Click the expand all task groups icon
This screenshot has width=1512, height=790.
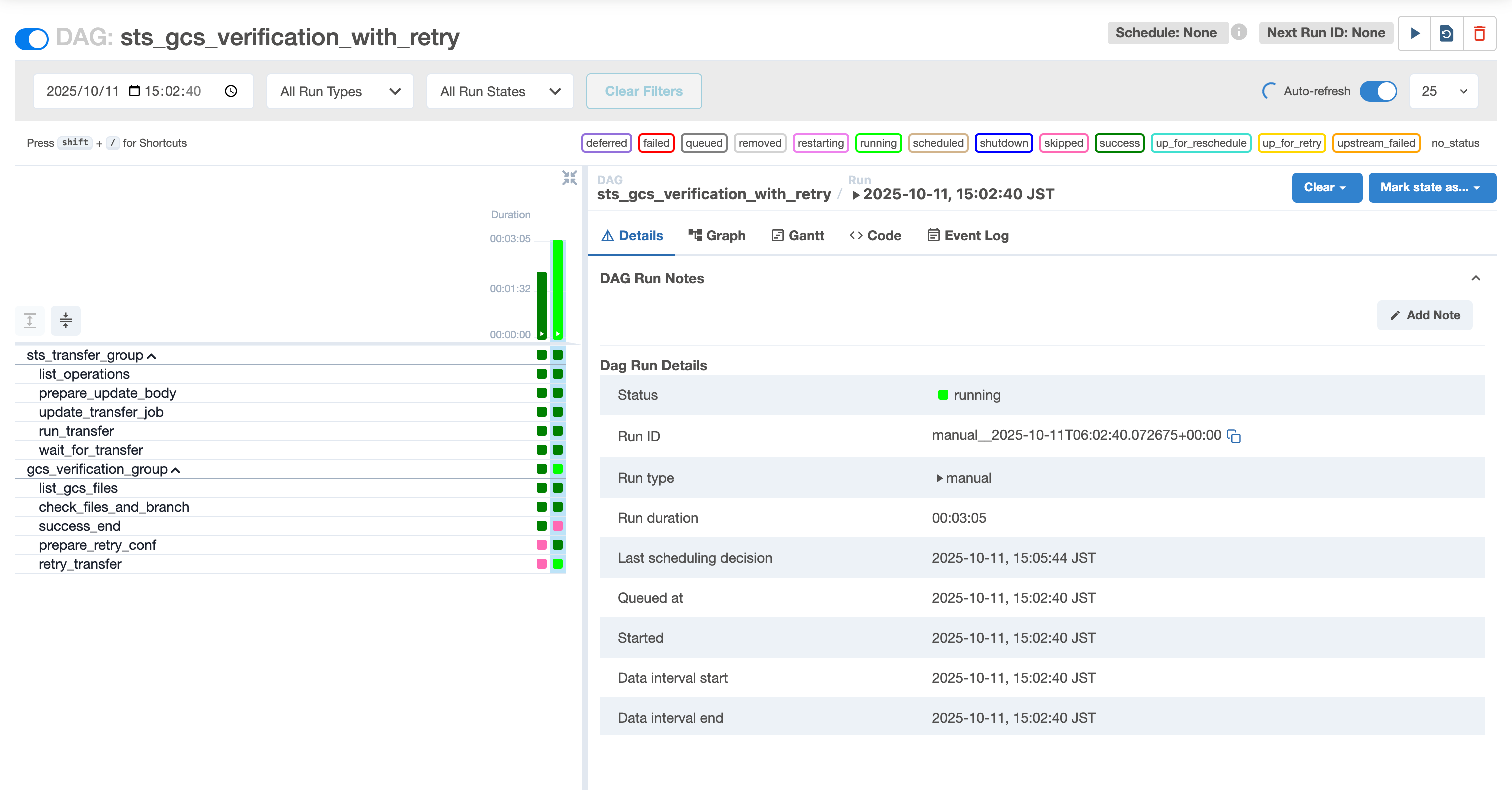(x=30, y=320)
